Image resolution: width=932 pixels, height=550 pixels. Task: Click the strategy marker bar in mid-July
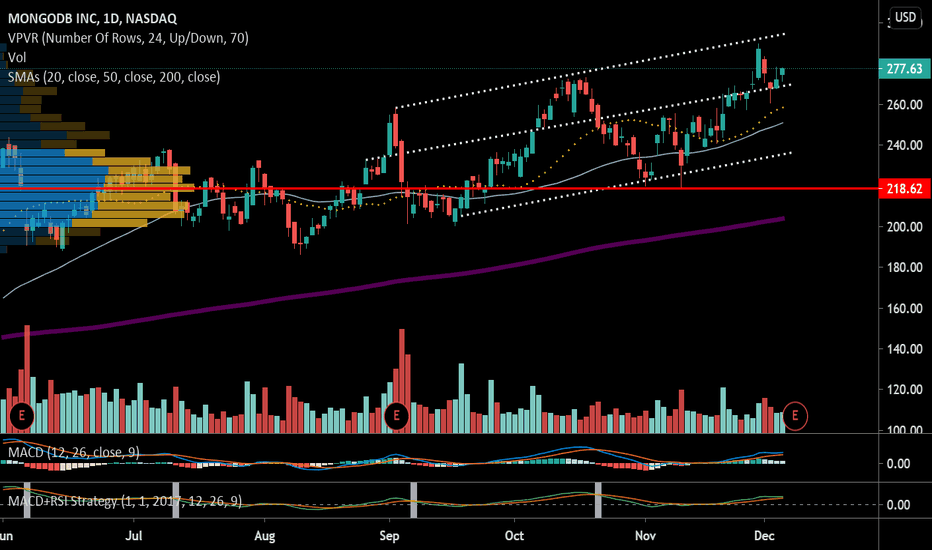click(x=176, y=500)
